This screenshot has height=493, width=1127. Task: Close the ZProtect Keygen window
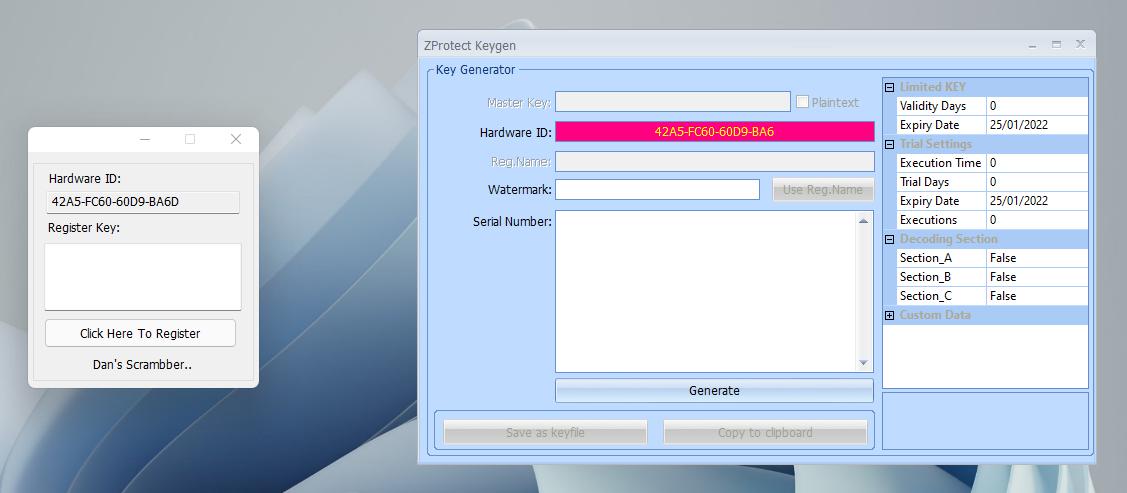pos(1080,45)
